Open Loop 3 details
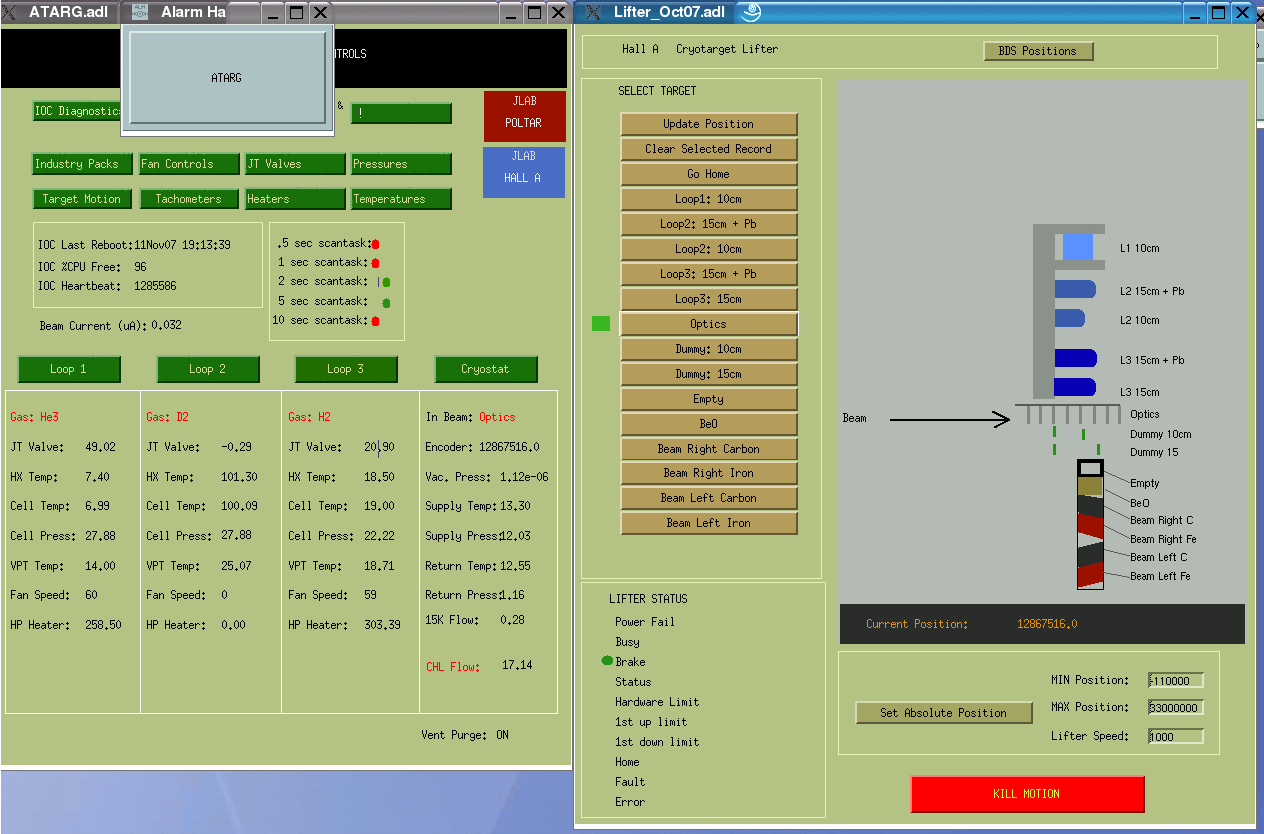This screenshot has width=1264, height=834. point(346,369)
